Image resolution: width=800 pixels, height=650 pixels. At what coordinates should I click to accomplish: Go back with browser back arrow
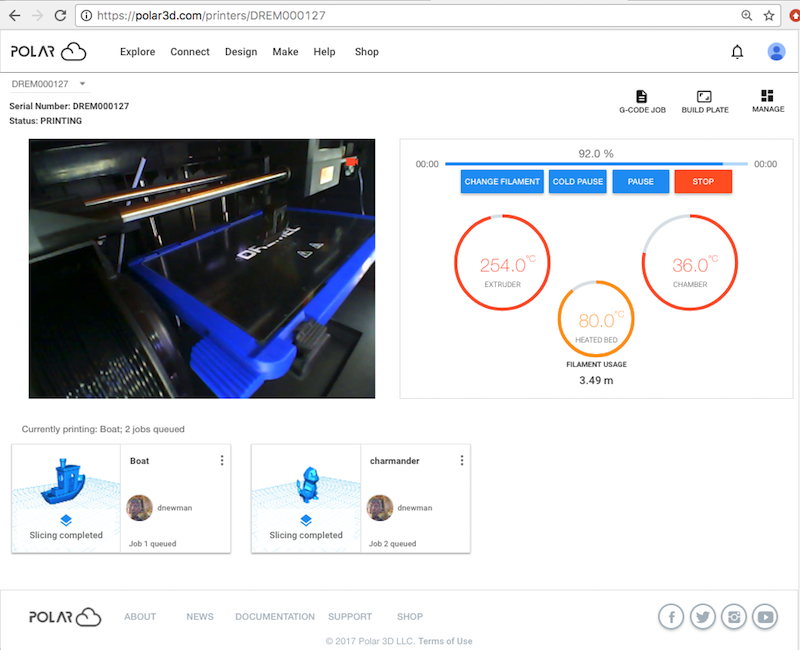click(15, 16)
